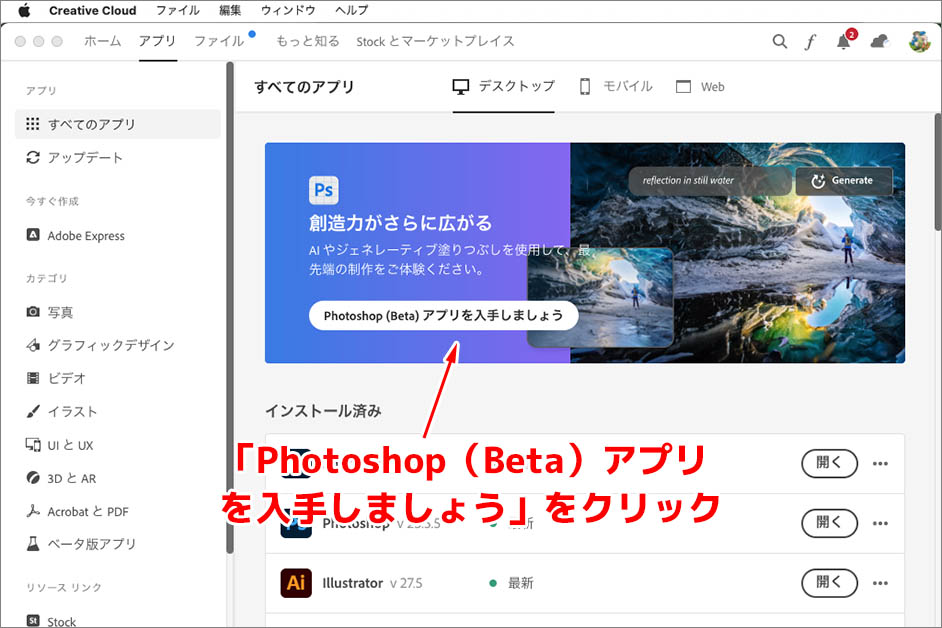Screen dimensions: 942x628
Task: Click Photoshop (Beta) アプリを入手しましょう button
Action: (443, 315)
